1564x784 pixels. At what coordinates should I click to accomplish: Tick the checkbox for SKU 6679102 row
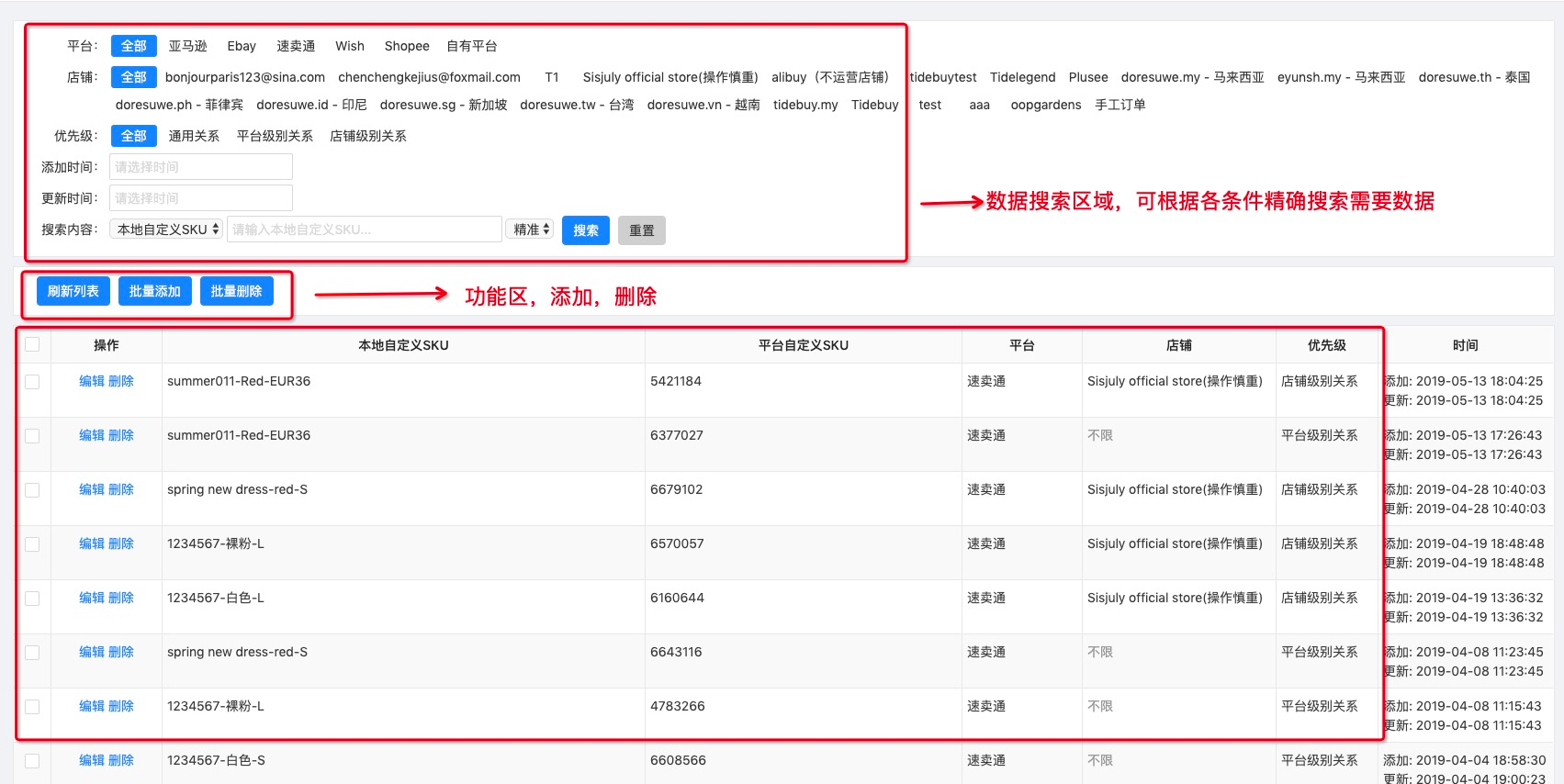[x=32, y=490]
